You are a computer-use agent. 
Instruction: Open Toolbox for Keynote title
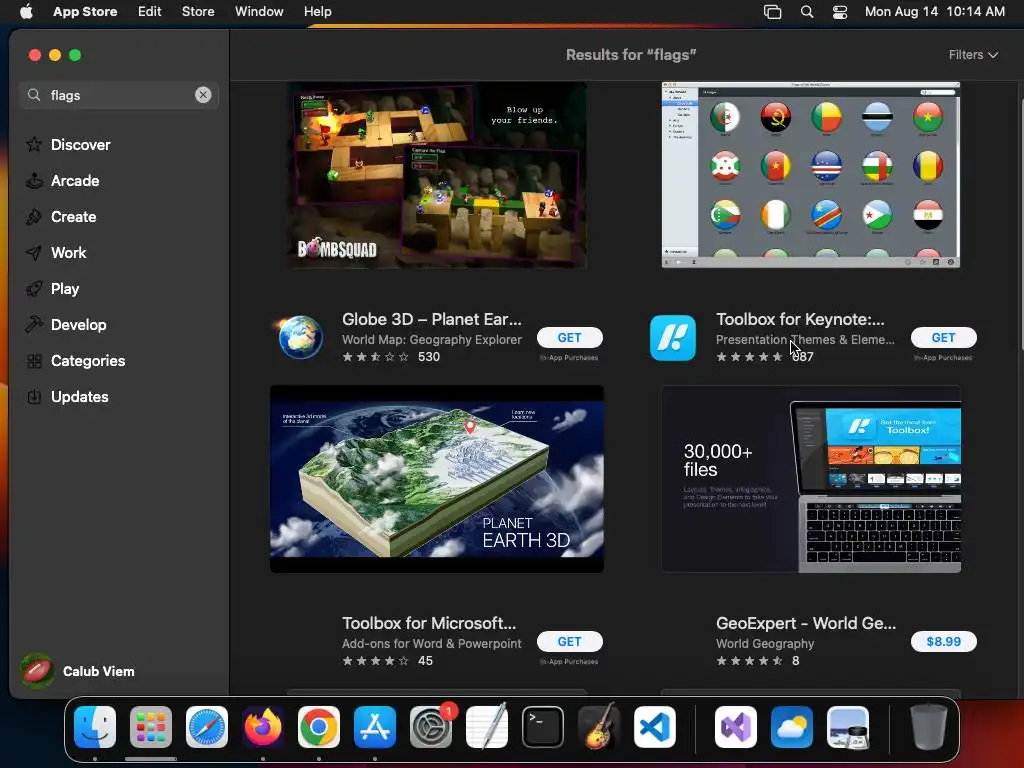pyautogui.click(x=800, y=319)
